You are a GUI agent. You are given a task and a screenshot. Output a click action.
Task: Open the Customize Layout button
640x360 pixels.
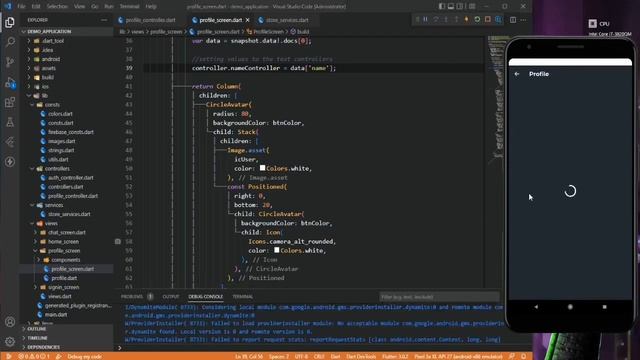pyautogui.click(x=472, y=6)
